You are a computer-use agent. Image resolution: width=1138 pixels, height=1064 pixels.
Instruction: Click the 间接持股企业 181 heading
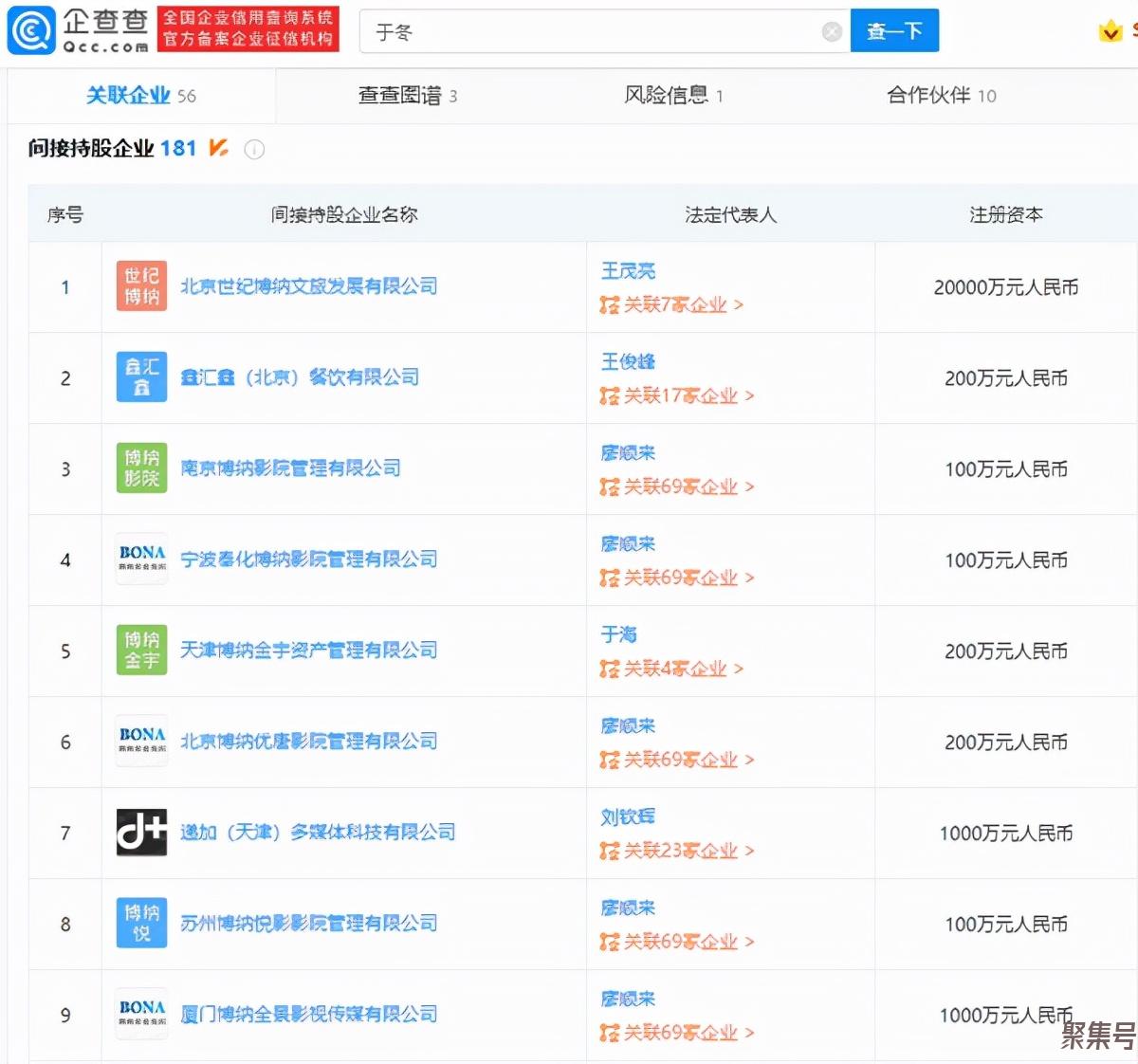tap(112, 149)
